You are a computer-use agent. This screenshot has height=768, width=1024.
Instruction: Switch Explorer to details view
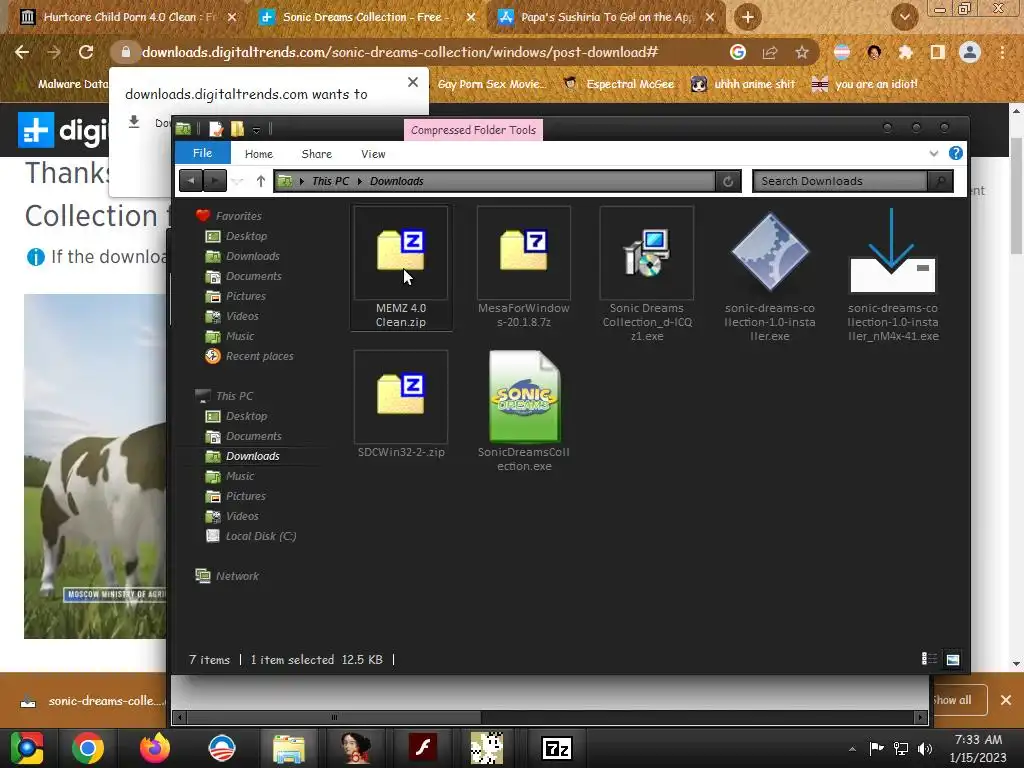coord(929,659)
